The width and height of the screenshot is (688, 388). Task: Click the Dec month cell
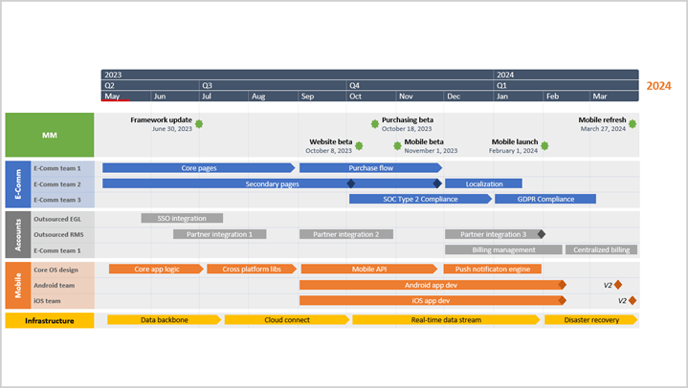click(x=469, y=96)
